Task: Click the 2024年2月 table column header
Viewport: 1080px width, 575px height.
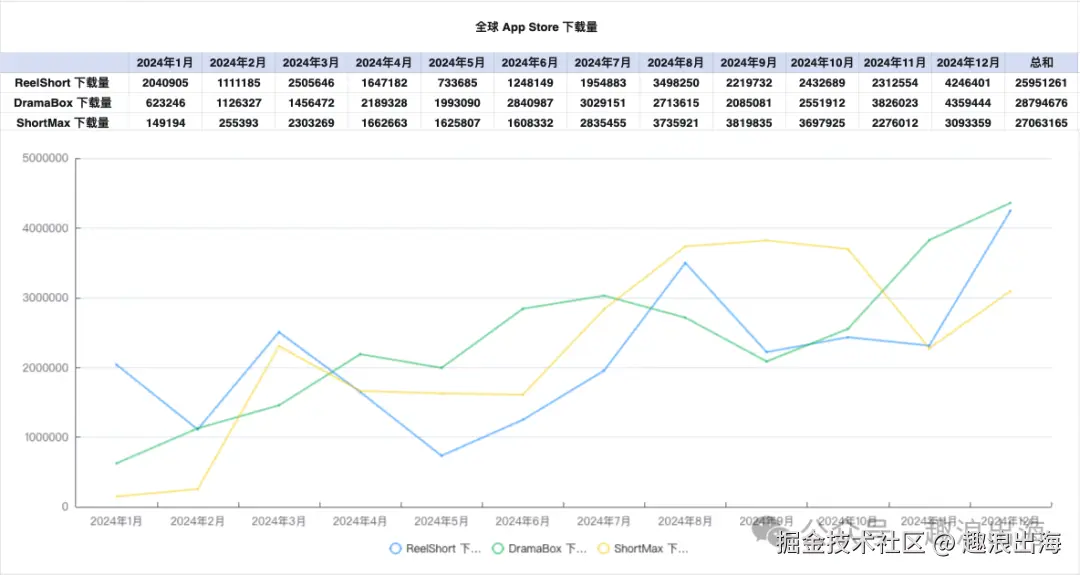Action: [x=238, y=63]
